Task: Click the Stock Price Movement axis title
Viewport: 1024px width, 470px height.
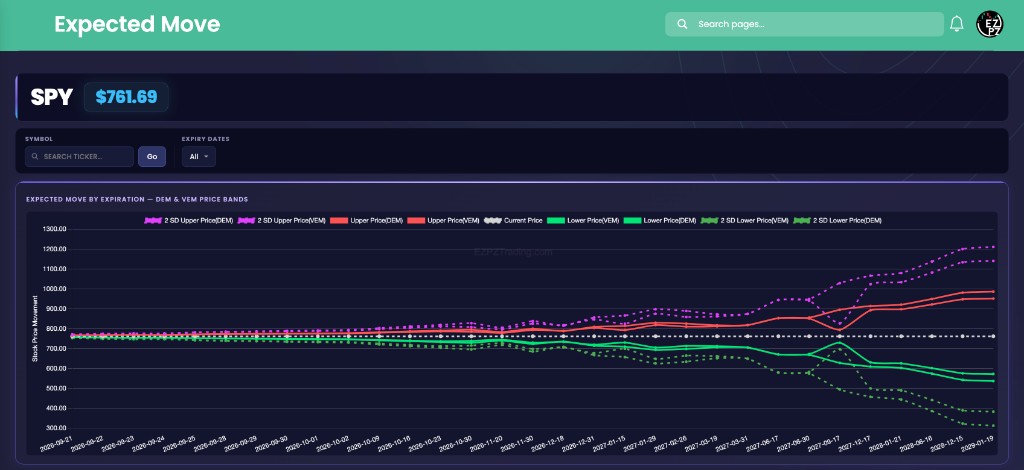Action: click(35, 329)
